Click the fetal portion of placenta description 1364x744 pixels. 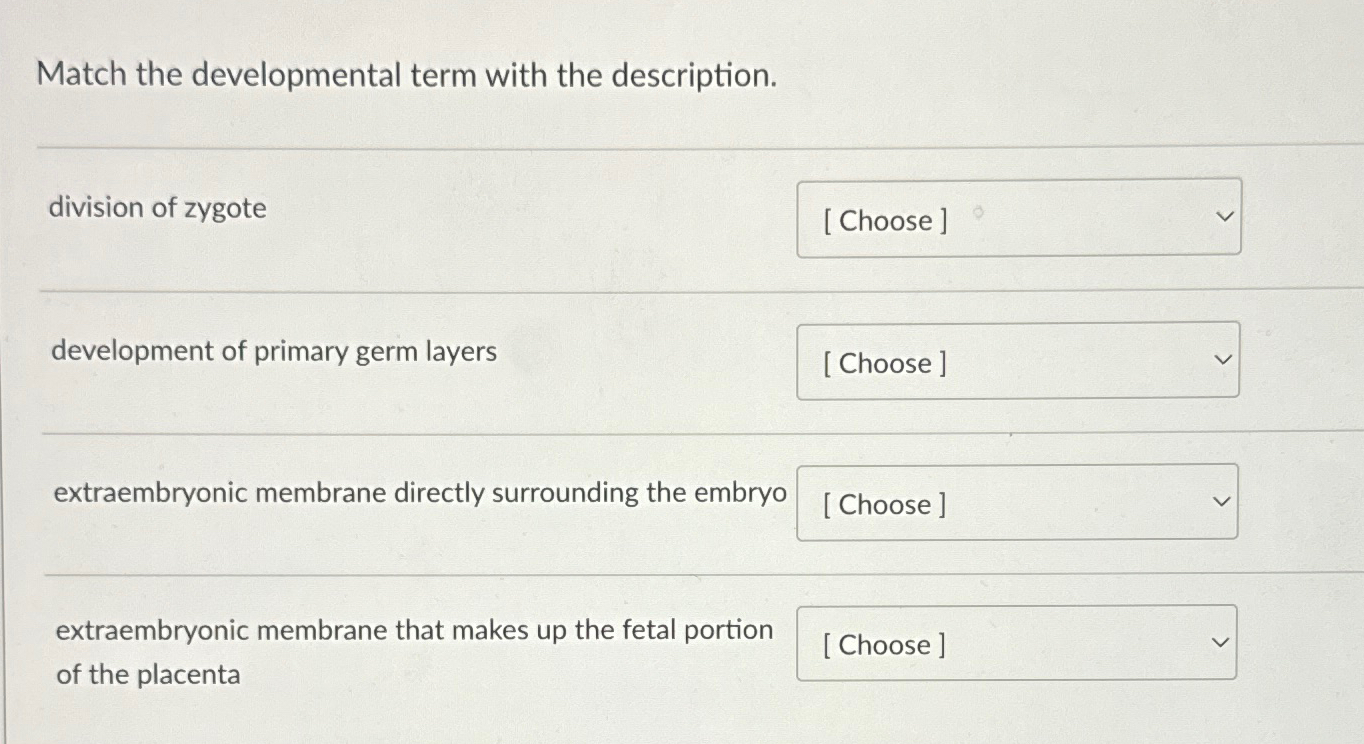[x=413, y=651]
